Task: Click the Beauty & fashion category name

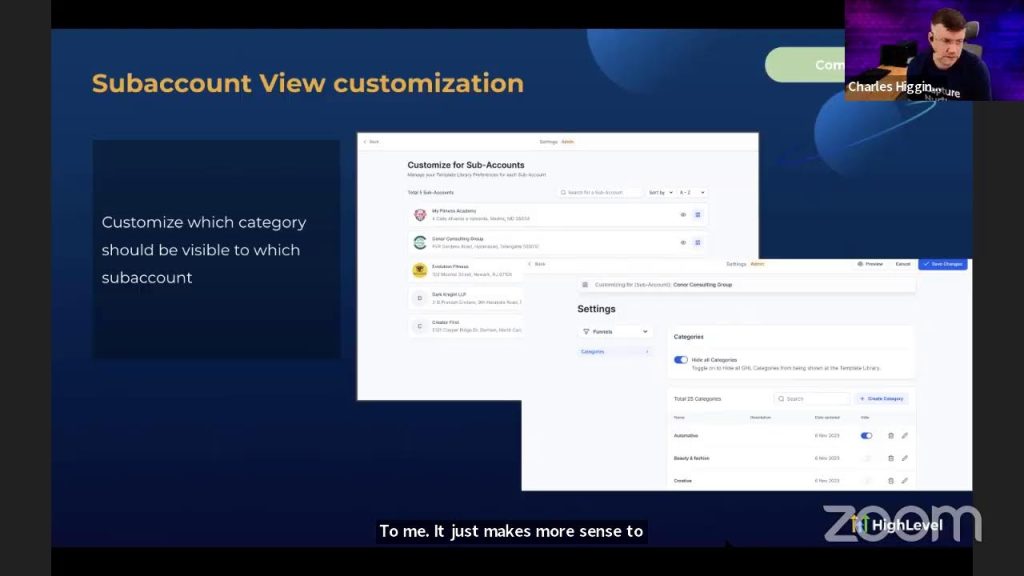Action: click(691, 458)
